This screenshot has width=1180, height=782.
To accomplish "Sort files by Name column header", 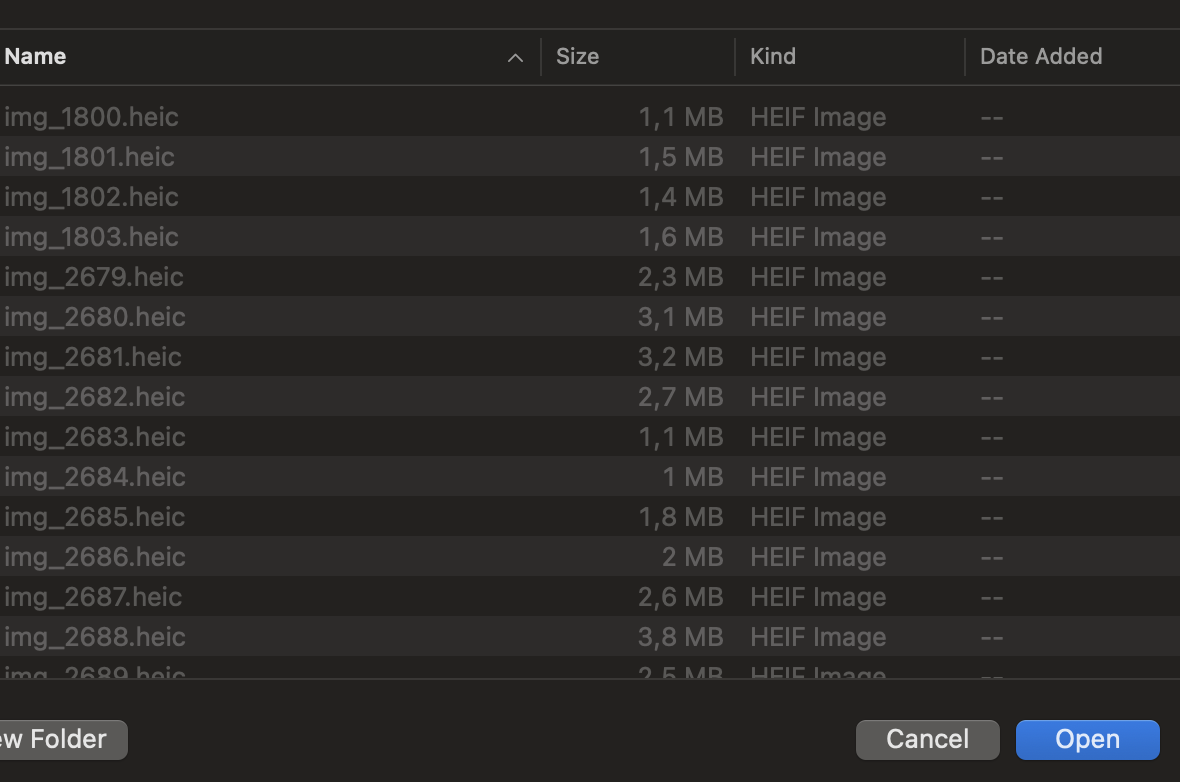I will pyautogui.click(x=36, y=57).
